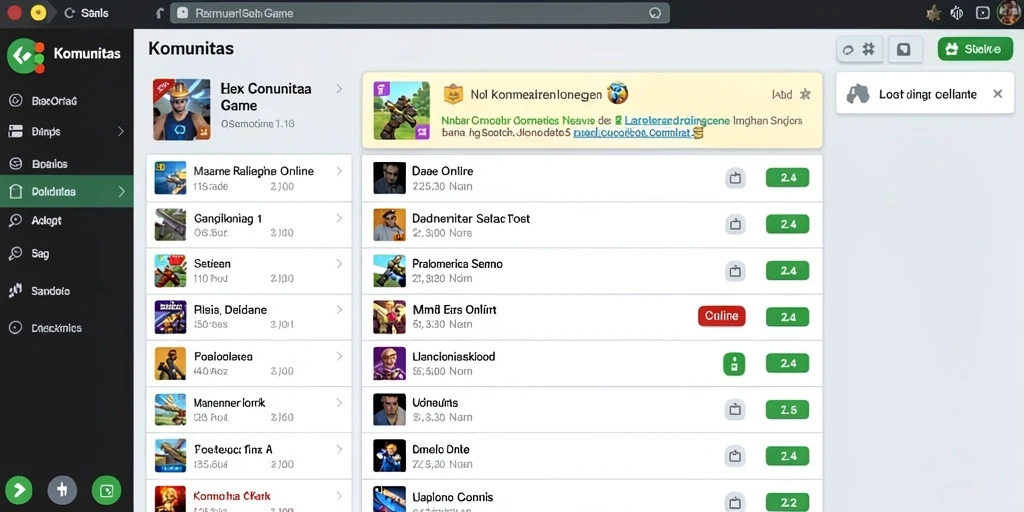The image size is (1024, 512).
Task: Click the gray plus button at sidebar bottom
Action: click(x=62, y=490)
